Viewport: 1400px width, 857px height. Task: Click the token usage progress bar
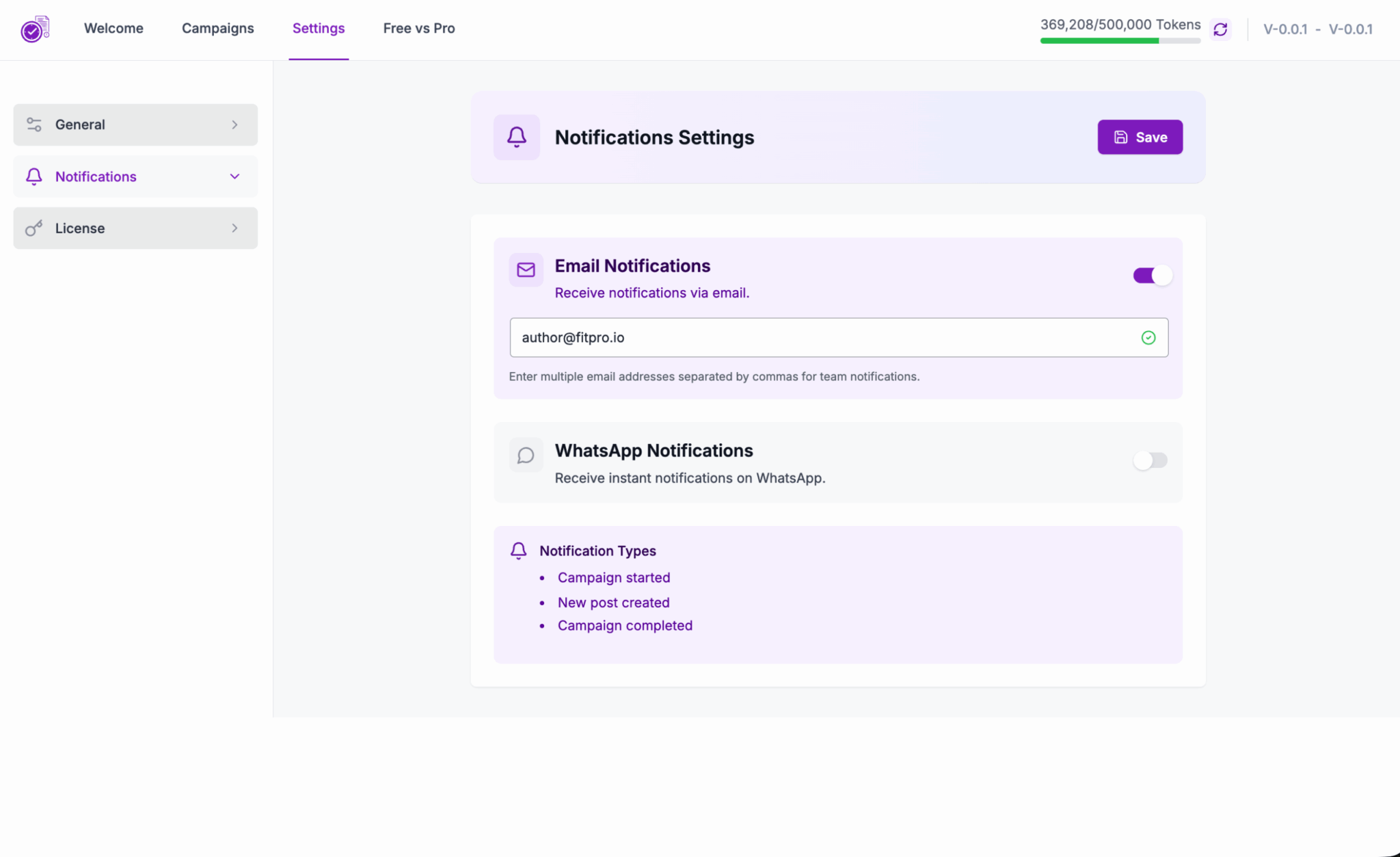(x=1120, y=41)
